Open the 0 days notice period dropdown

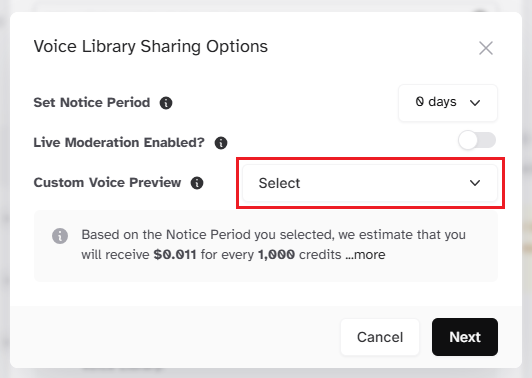(x=448, y=102)
